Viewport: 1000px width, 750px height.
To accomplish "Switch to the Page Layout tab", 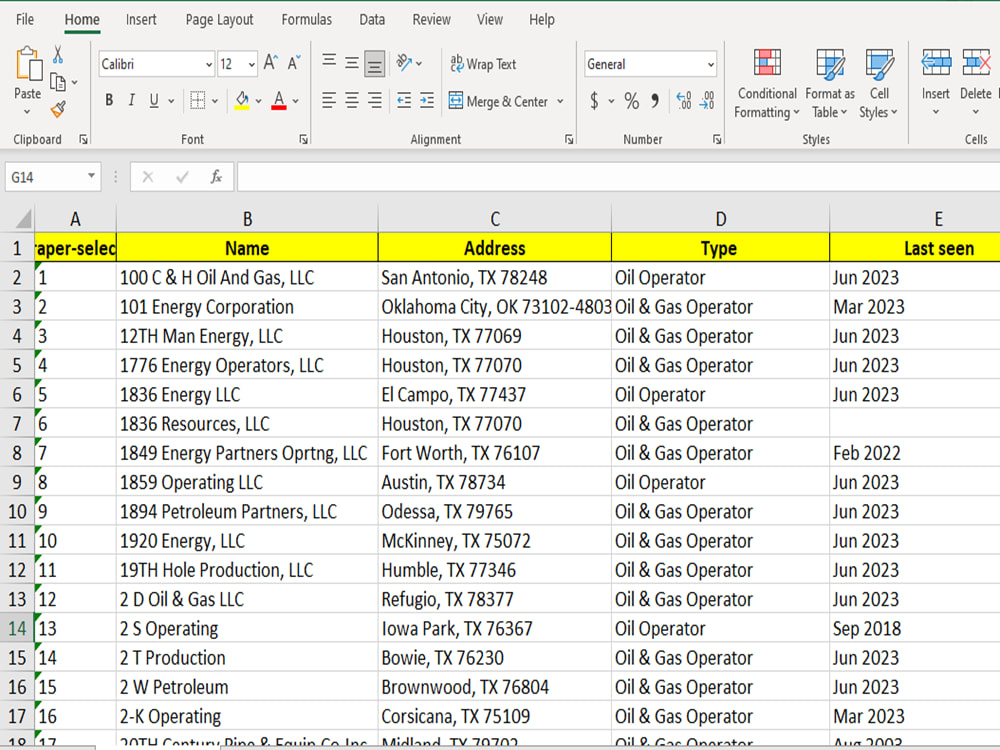I will pos(219,20).
